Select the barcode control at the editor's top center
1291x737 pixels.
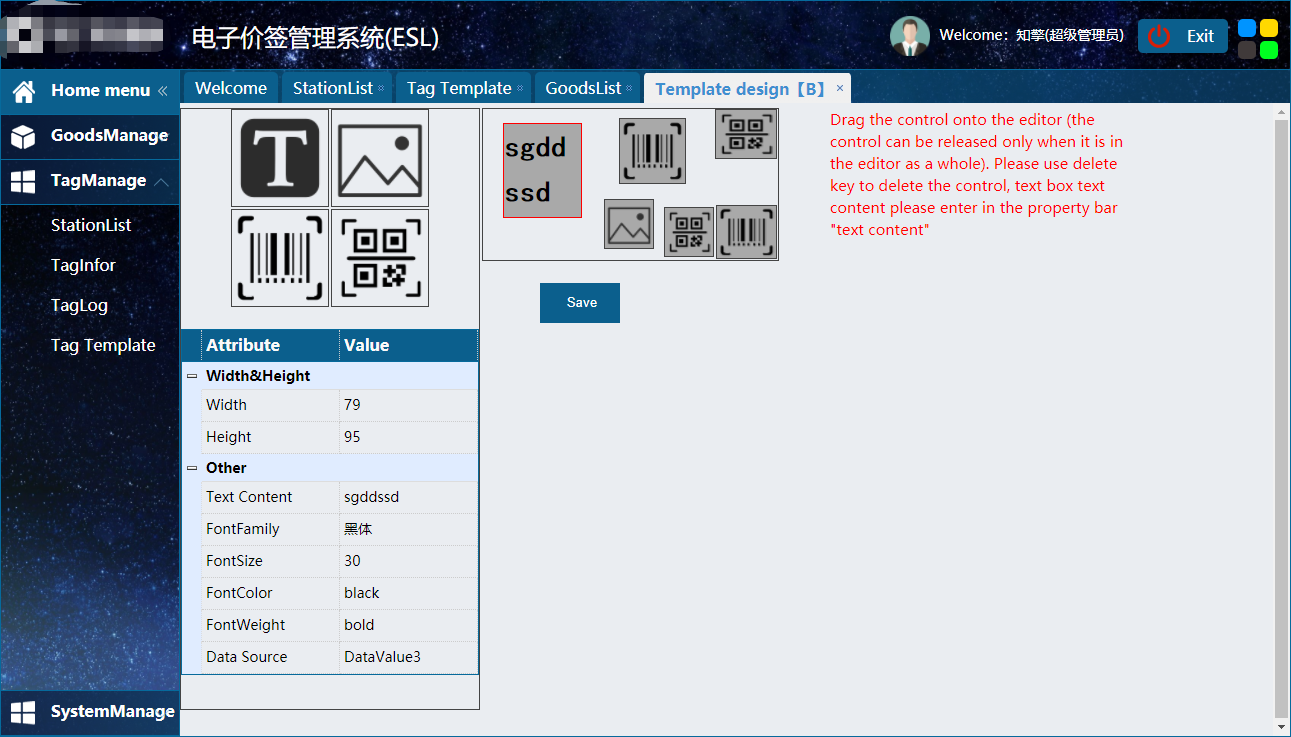[652, 151]
